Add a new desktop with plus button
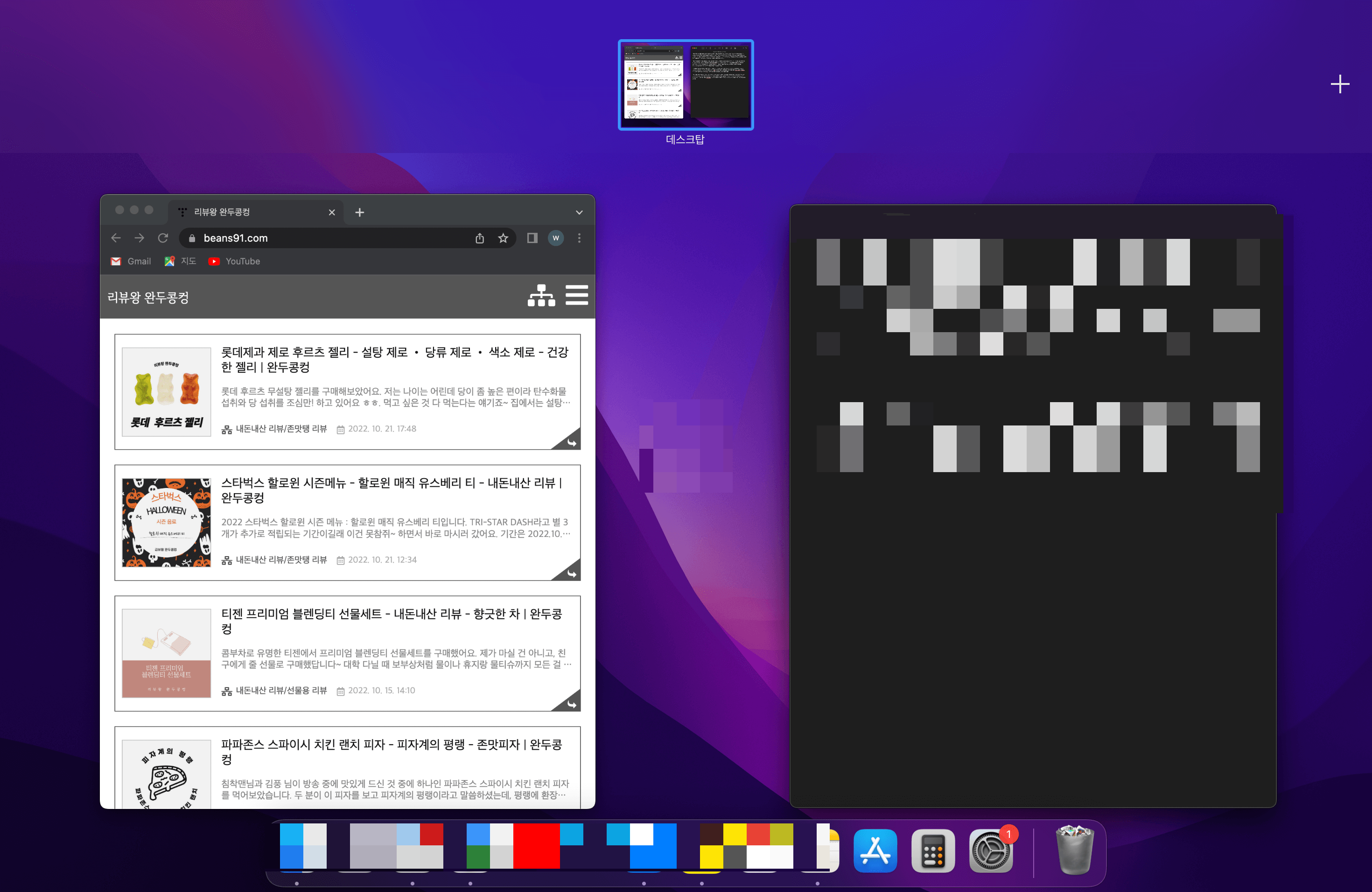This screenshot has height=892, width=1372. click(1340, 84)
